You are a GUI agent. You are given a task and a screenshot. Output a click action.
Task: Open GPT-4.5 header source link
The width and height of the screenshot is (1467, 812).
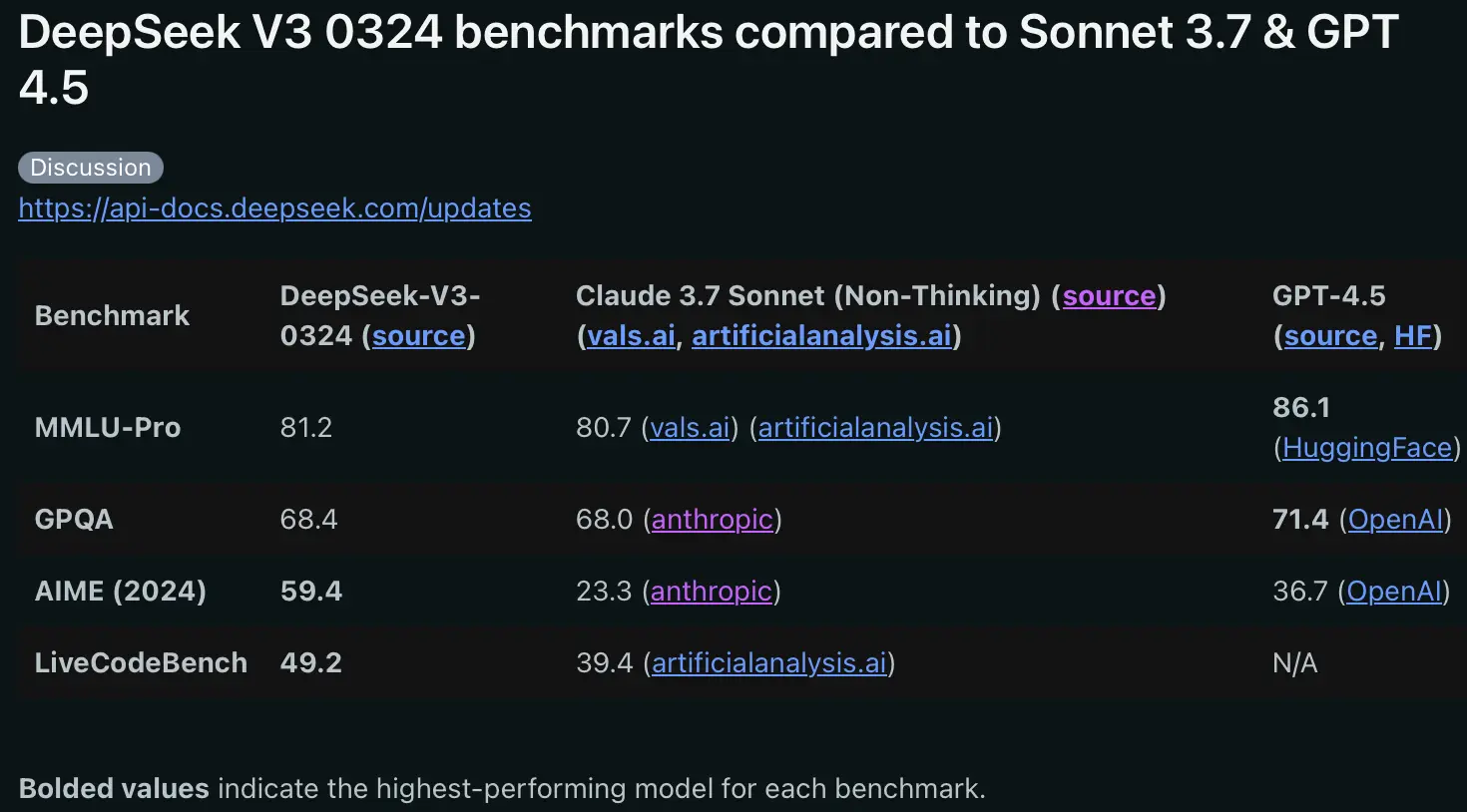(1329, 336)
